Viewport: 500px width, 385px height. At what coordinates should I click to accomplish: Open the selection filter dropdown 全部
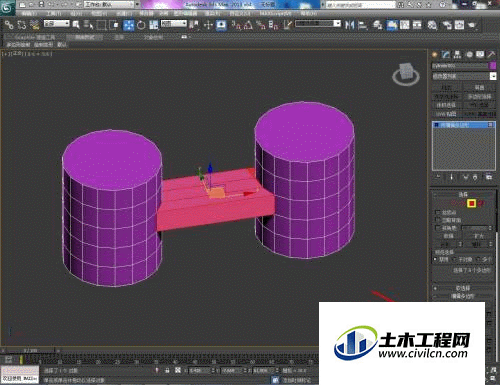click(x=57, y=24)
